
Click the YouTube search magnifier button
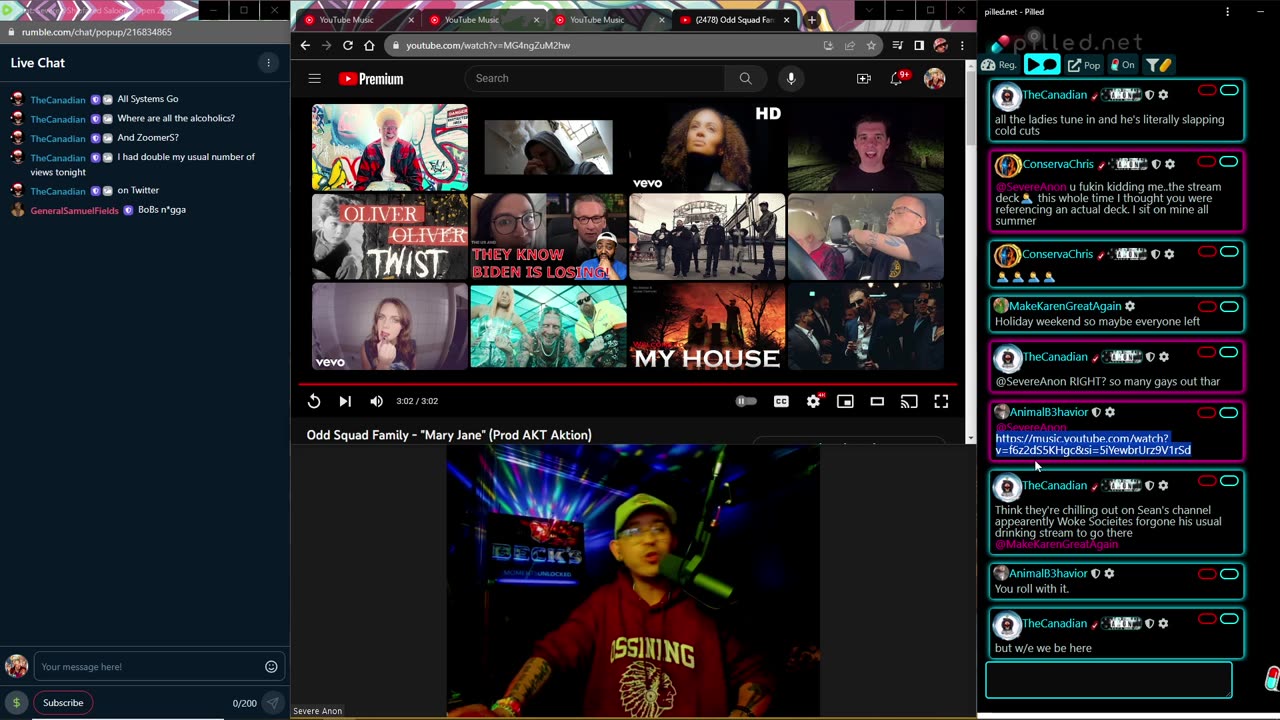tap(745, 78)
